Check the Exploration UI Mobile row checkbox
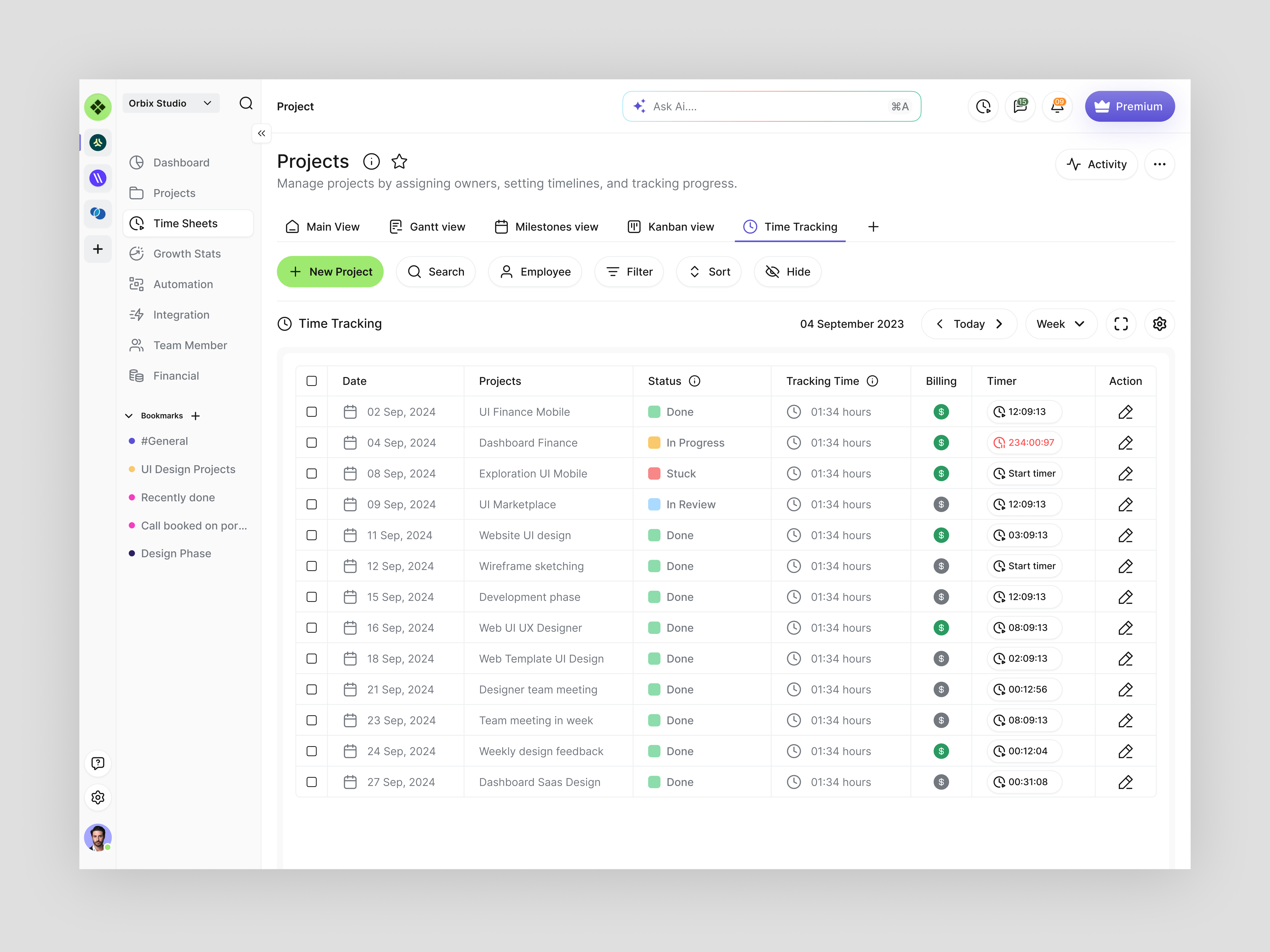The height and width of the screenshot is (952, 1270). tap(312, 473)
